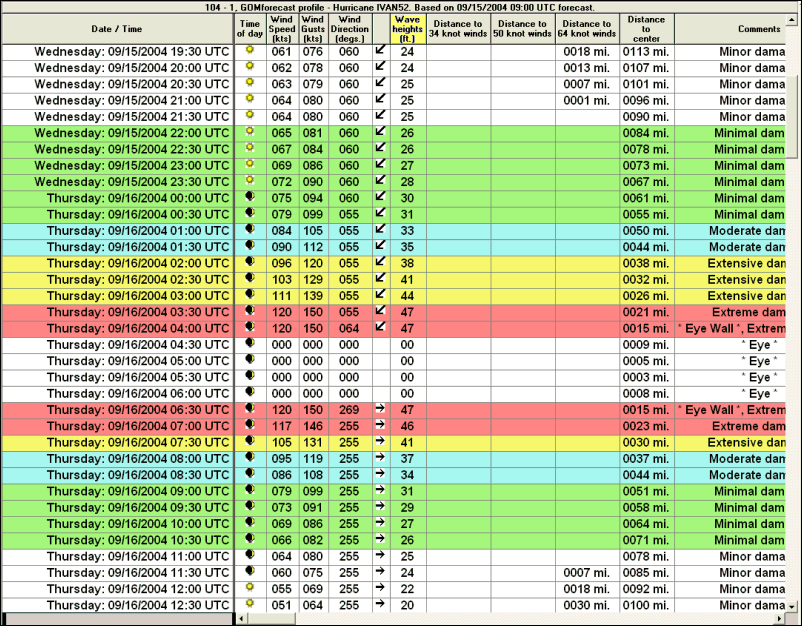This screenshot has height=626, width=802.
Task: Click the Wind Speed column header
Action: (x=281, y=29)
